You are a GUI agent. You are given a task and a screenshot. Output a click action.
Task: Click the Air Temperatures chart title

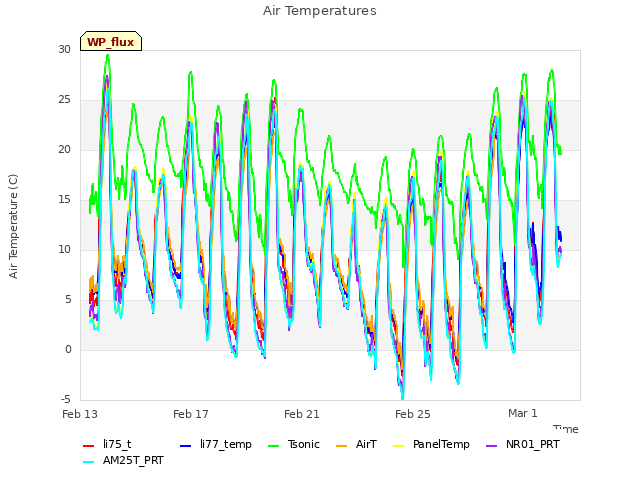(319, 11)
